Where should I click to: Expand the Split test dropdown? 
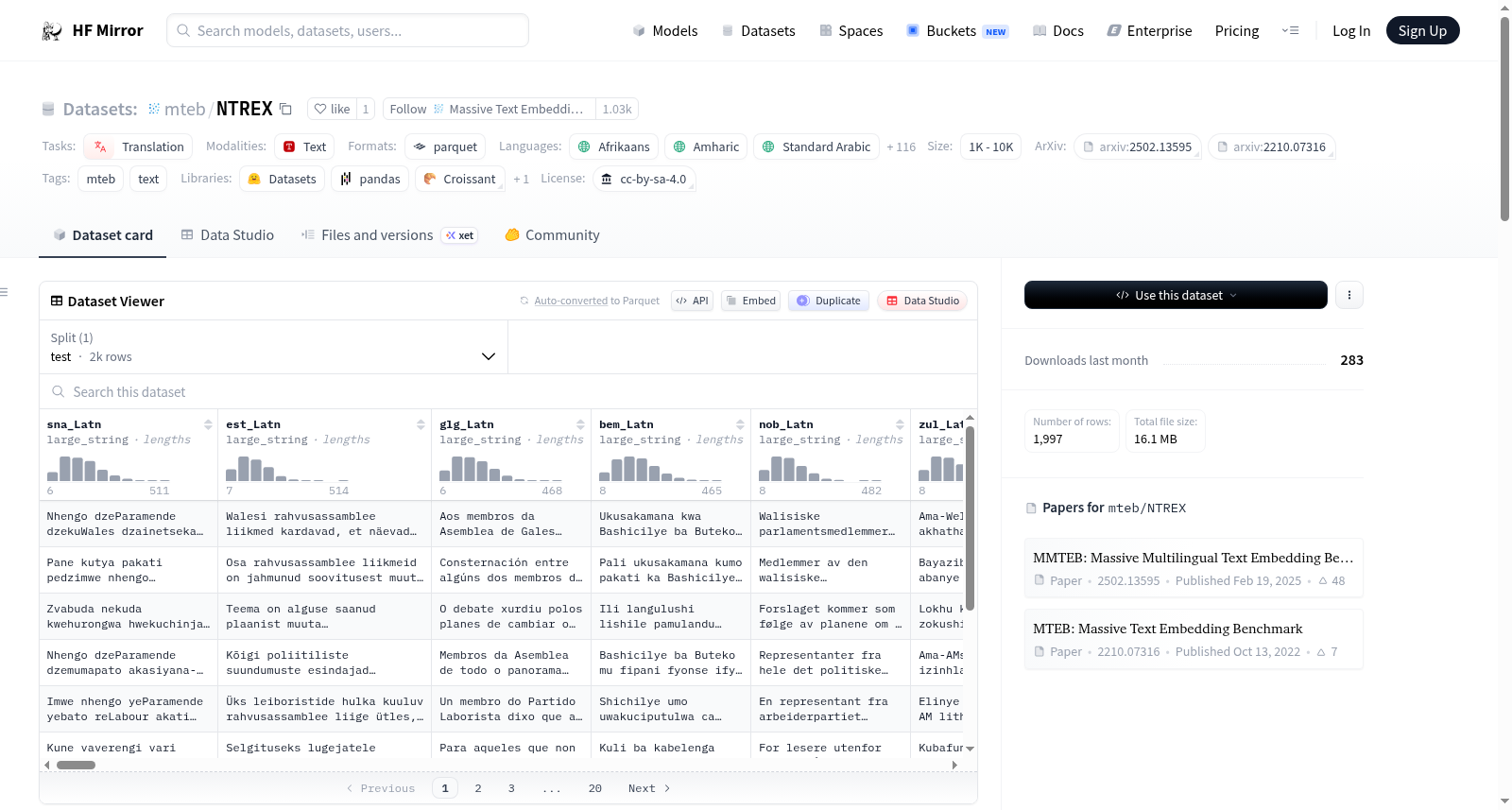(x=273, y=348)
